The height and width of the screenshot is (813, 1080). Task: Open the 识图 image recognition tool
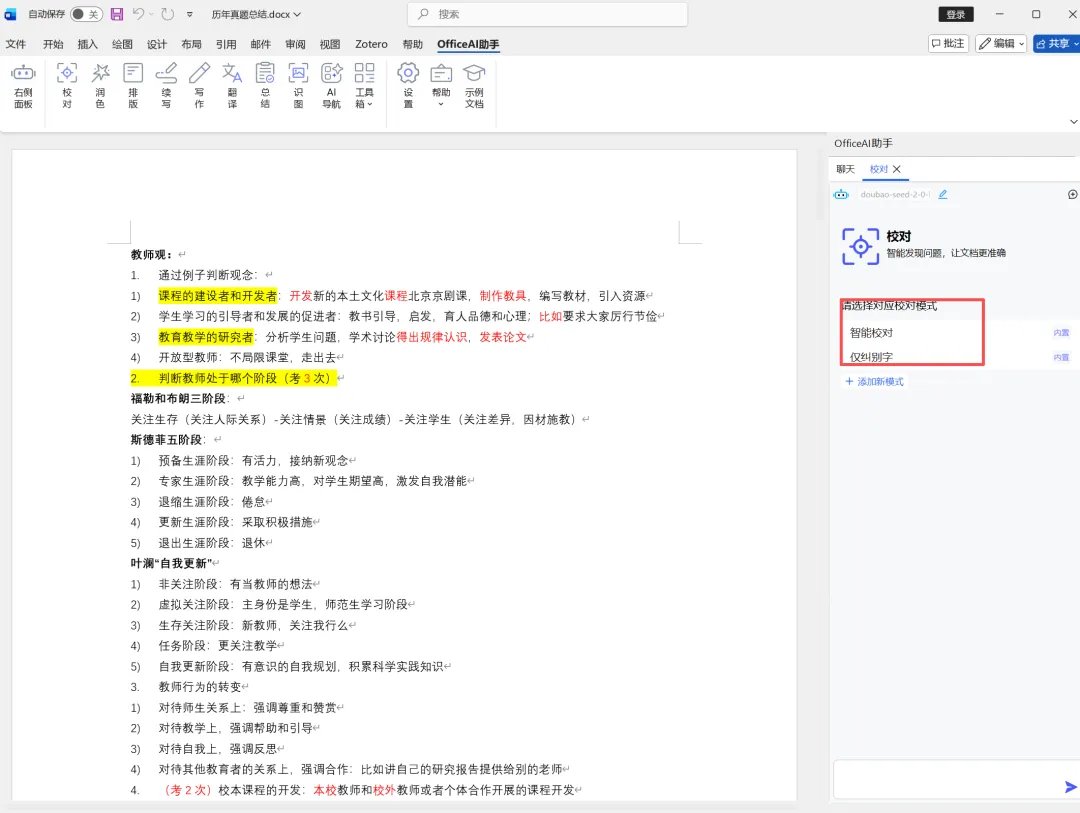tap(298, 86)
